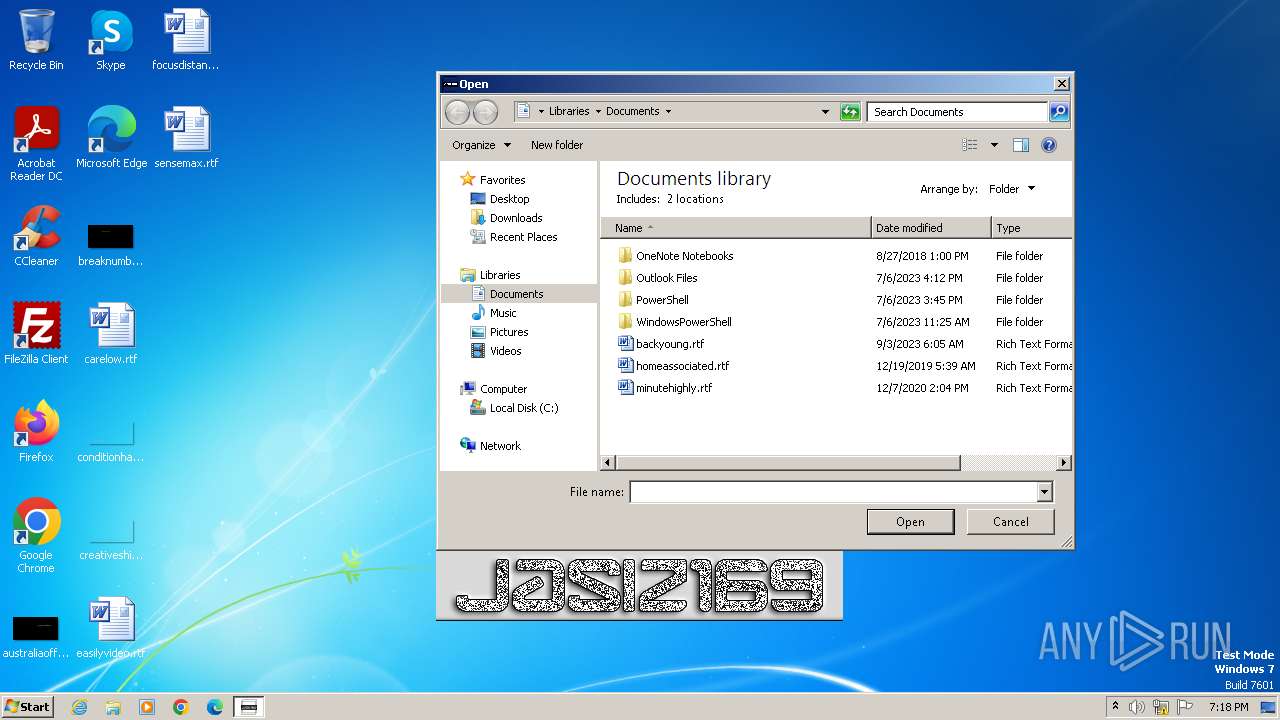Select the Music library

[503, 313]
